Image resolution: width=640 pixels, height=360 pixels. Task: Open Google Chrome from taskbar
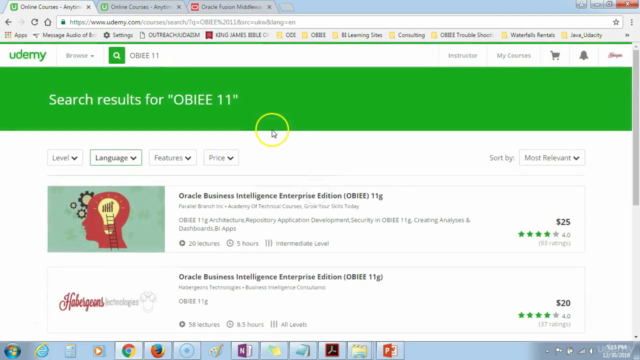pyautogui.click(x=129, y=351)
